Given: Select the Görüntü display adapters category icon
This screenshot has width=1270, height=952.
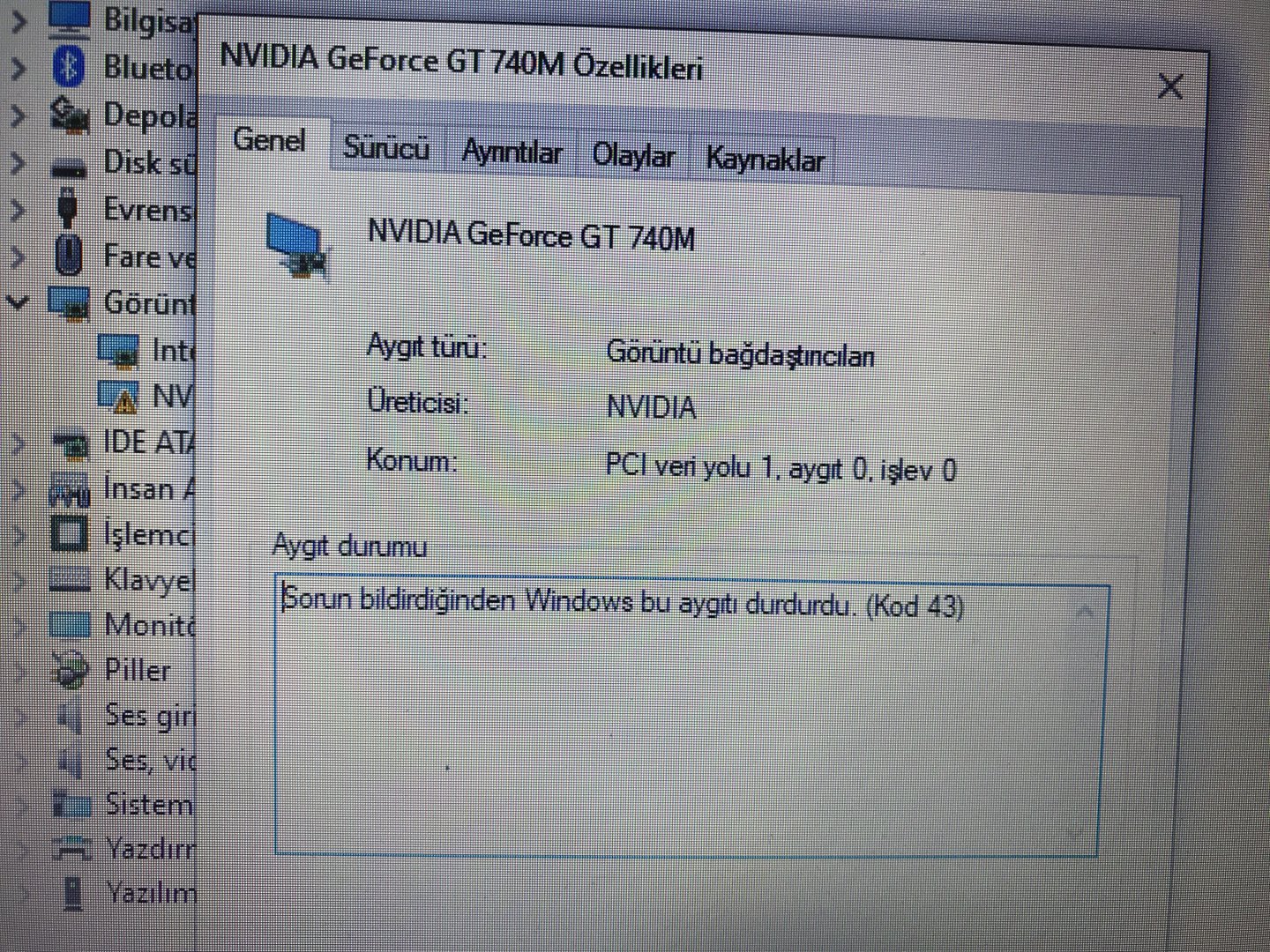Looking at the screenshot, I should pos(69,303).
